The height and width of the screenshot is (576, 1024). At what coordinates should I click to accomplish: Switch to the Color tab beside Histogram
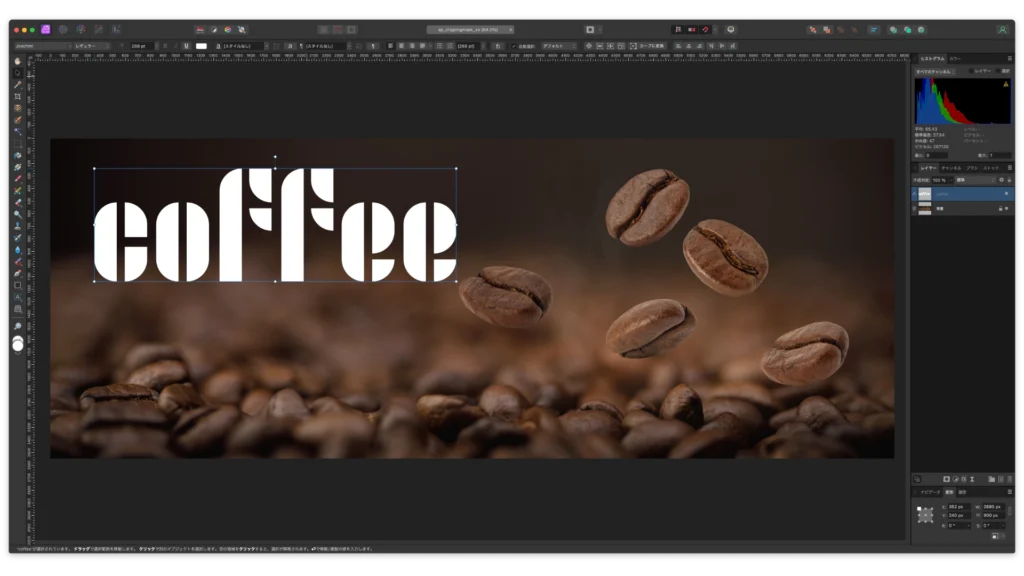[955, 59]
